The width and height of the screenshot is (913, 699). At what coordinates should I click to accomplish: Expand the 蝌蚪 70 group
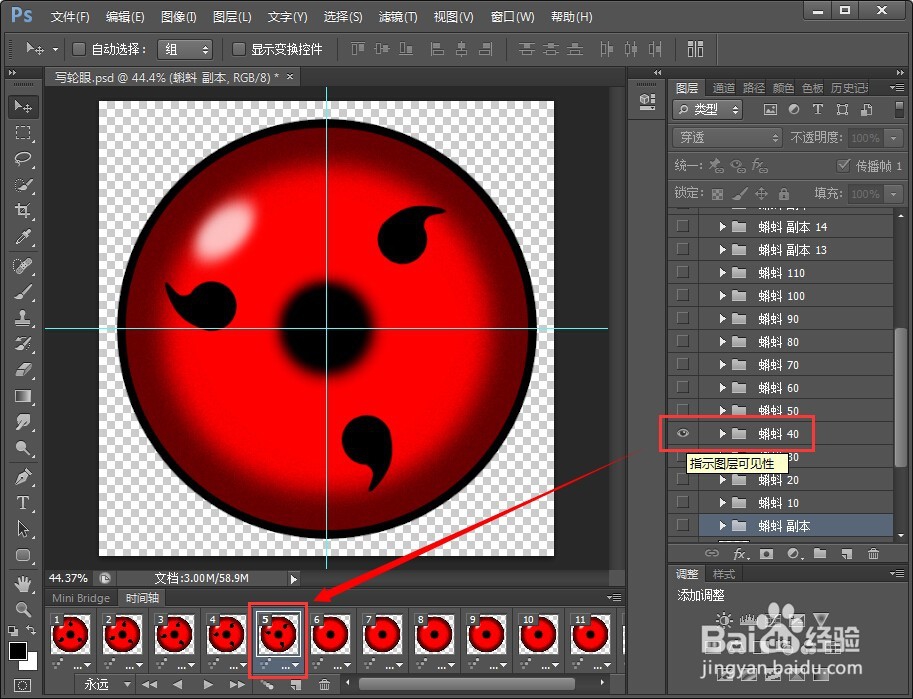723,365
